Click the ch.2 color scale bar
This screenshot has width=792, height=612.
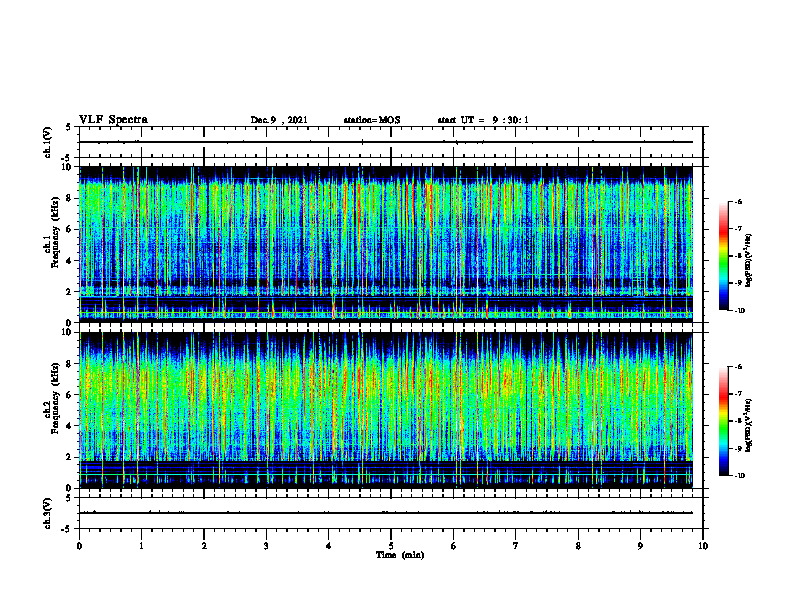[x=723, y=421]
